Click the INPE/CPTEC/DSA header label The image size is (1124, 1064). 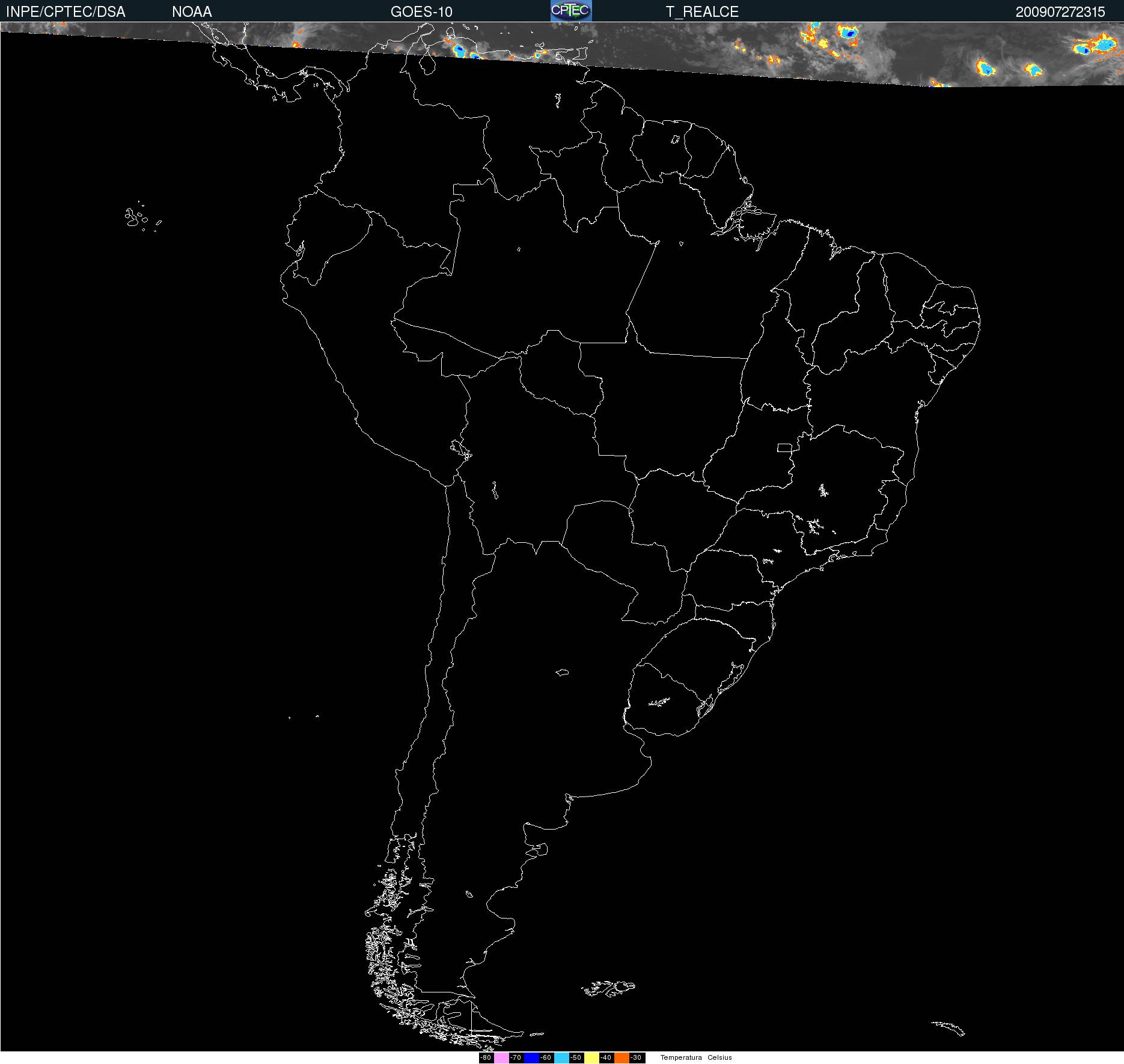[x=66, y=12]
